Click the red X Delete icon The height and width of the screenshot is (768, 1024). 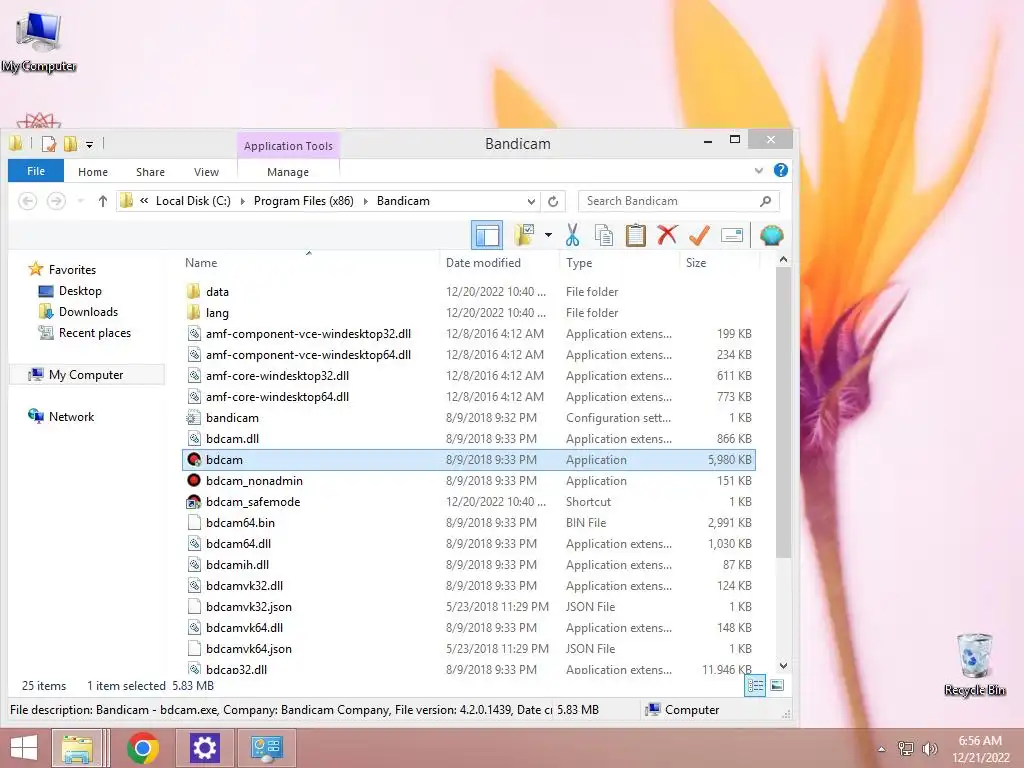pyautogui.click(x=667, y=235)
